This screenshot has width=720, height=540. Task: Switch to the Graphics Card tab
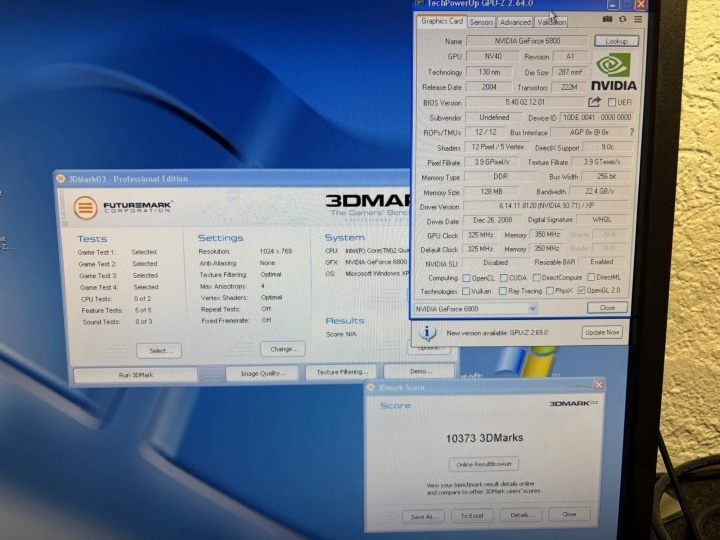[x=442, y=21]
